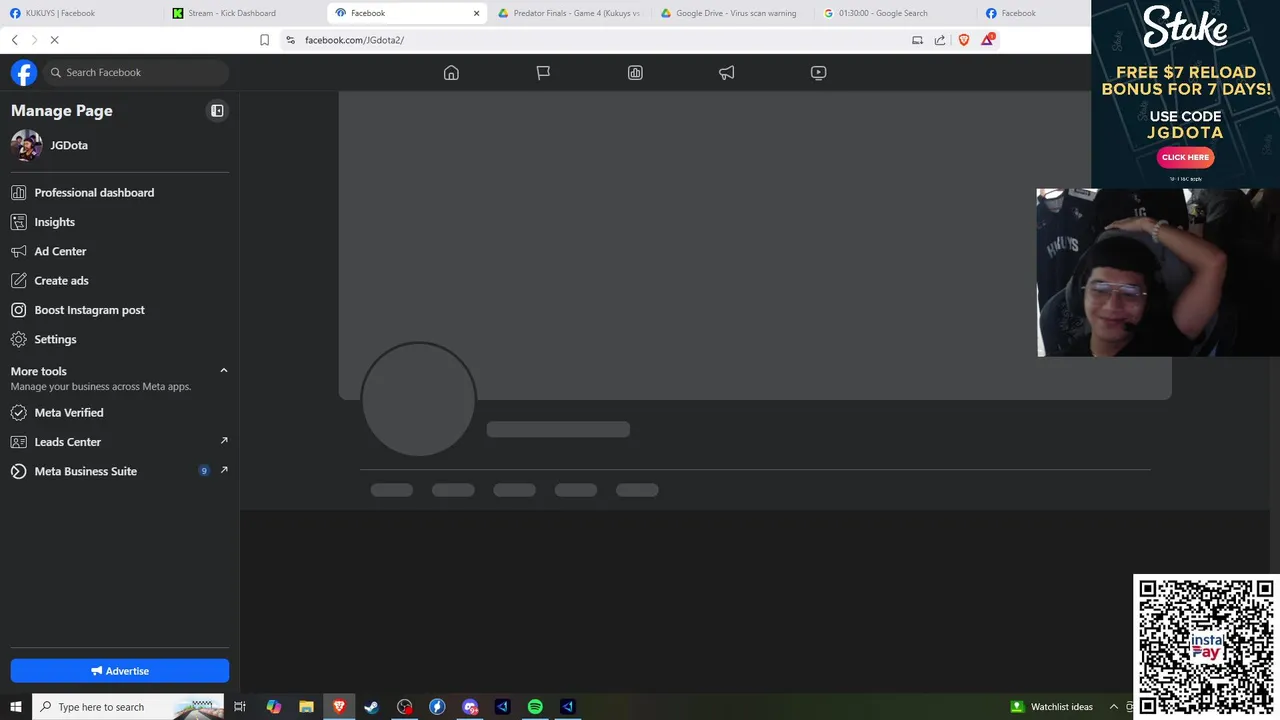Click the site settings icon in address bar
Image resolution: width=1280 pixels, height=720 pixels.
pyautogui.click(x=290, y=40)
